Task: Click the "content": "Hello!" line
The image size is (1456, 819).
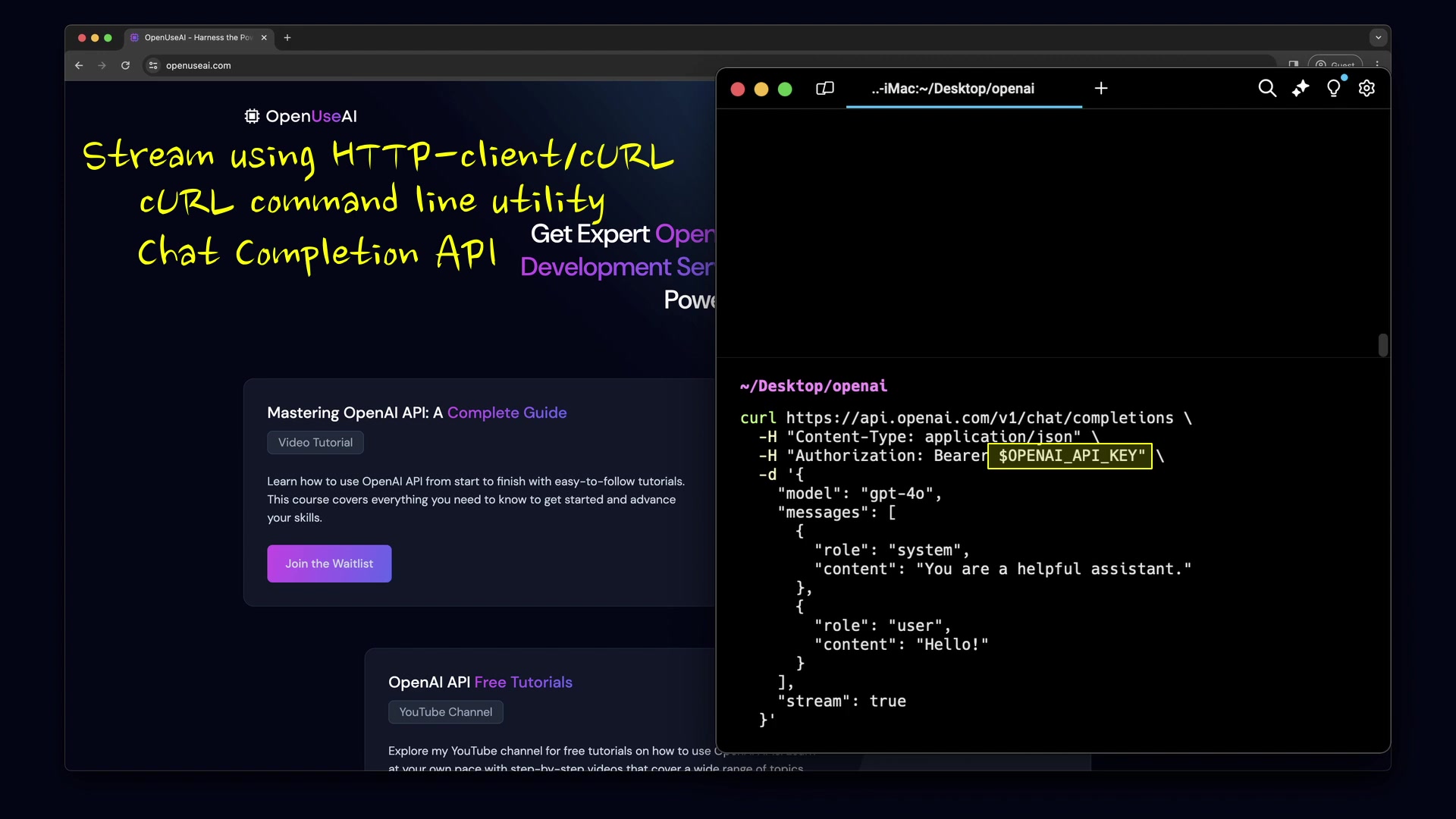Action: (x=902, y=645)
